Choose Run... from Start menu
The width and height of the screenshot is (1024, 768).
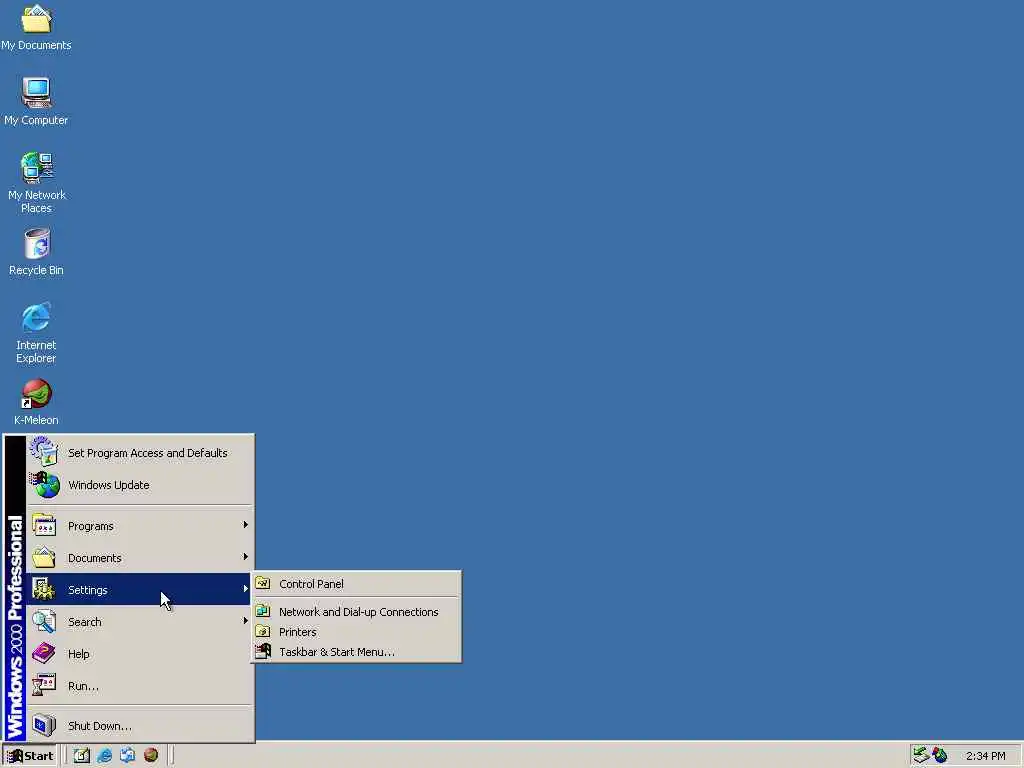[x=140, y=686]
